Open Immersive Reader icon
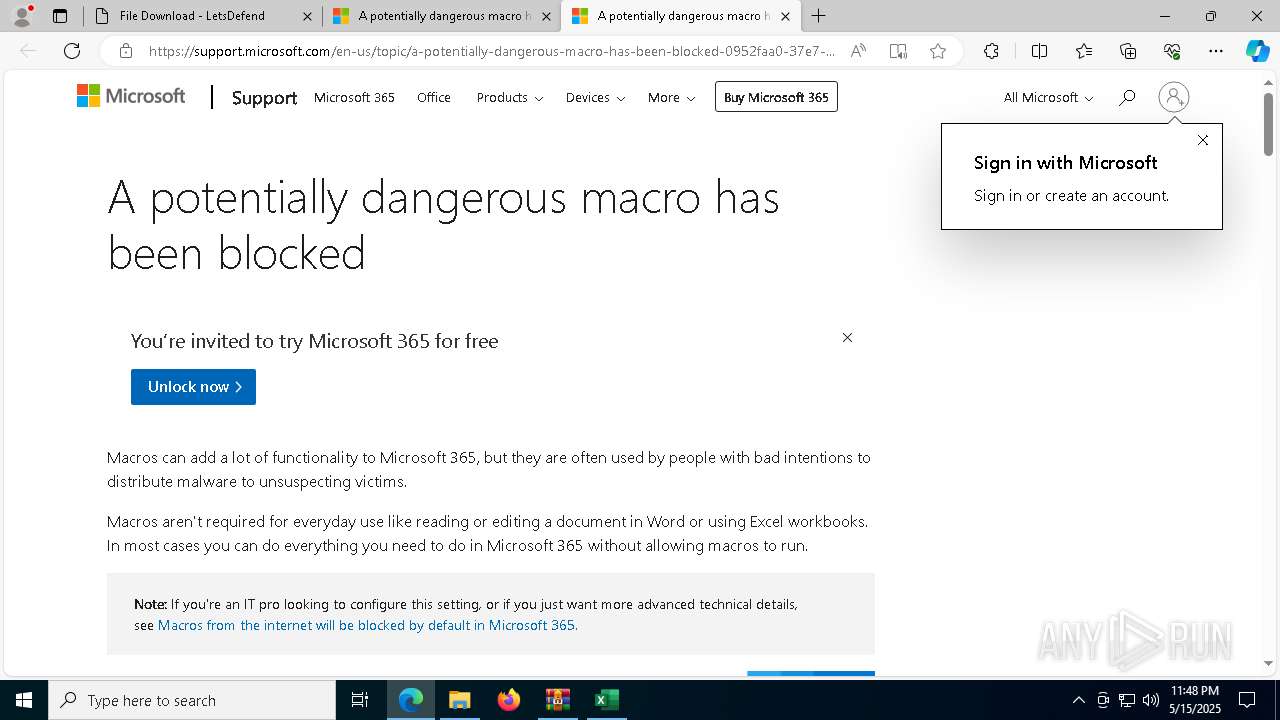 [898, 51]
